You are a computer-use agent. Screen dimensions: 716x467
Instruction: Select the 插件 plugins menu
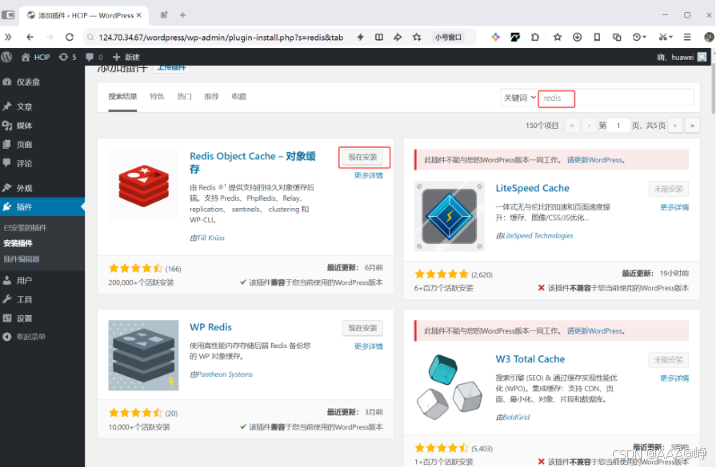click(x=42, y=207)
